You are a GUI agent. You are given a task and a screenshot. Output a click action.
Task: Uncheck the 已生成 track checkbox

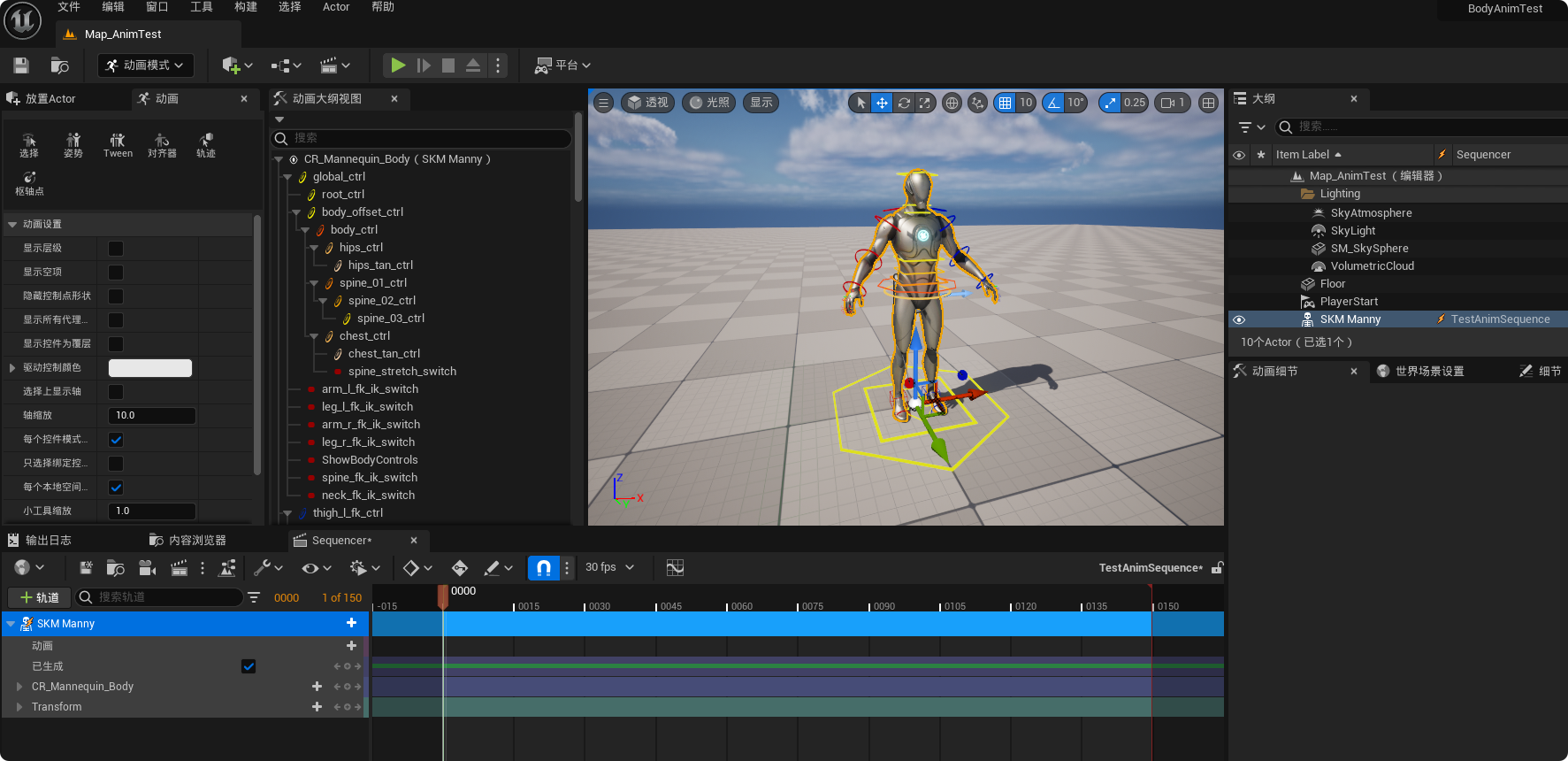point(249,666)
